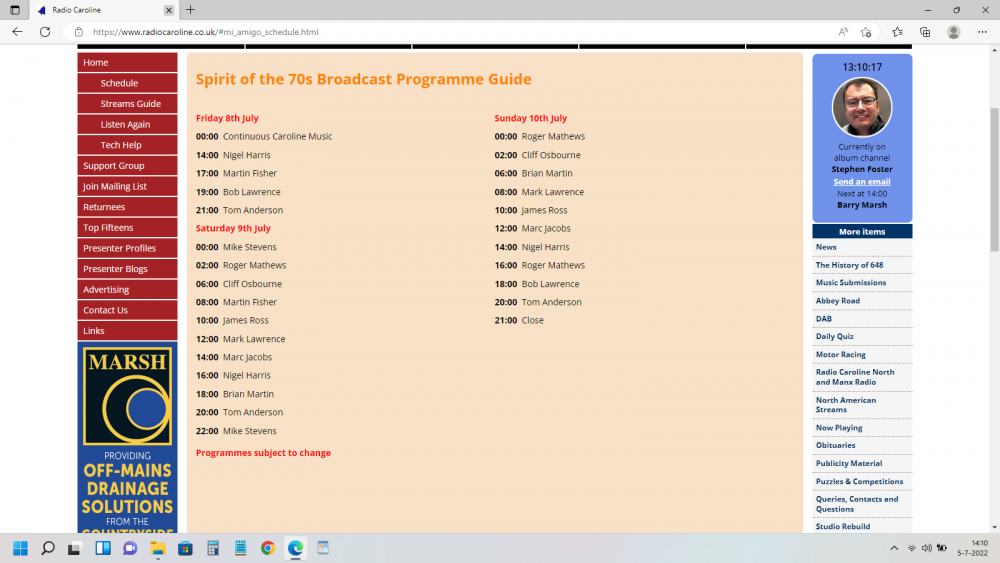
Task: Click the browser refresh button
Action: click(45, 32)
